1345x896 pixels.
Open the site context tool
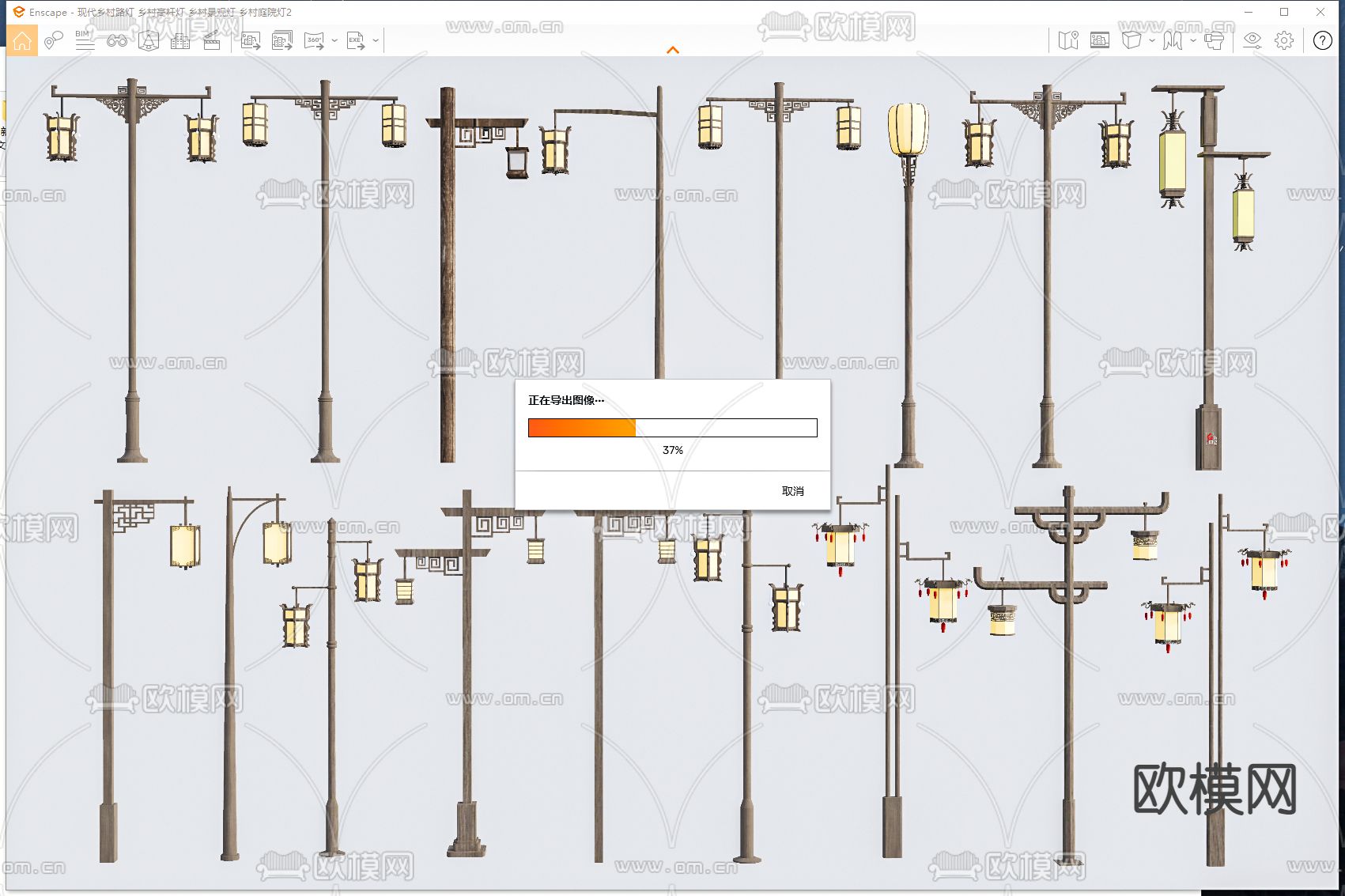pos(149,40)
